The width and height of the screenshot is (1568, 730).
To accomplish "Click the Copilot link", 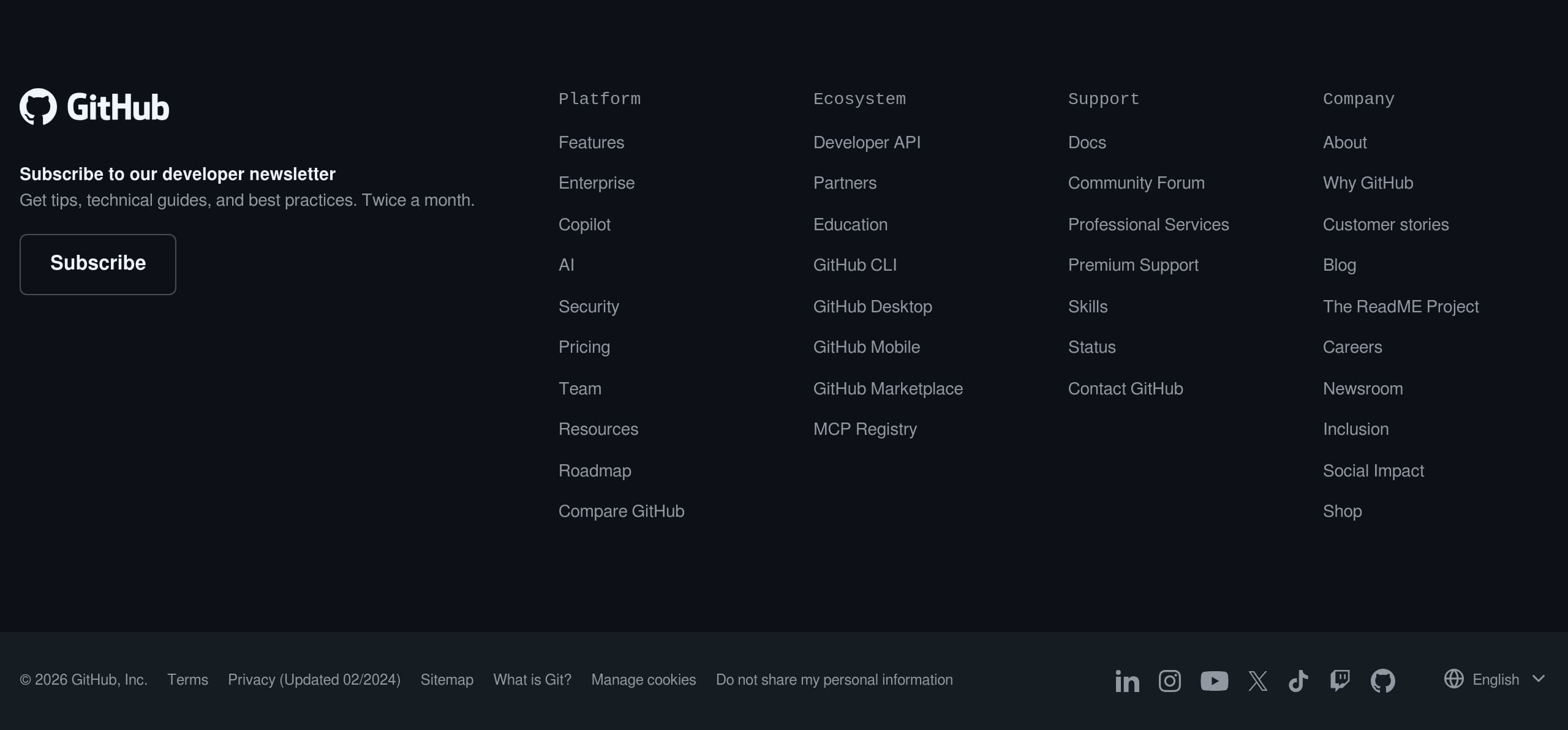I will [584, 224].
